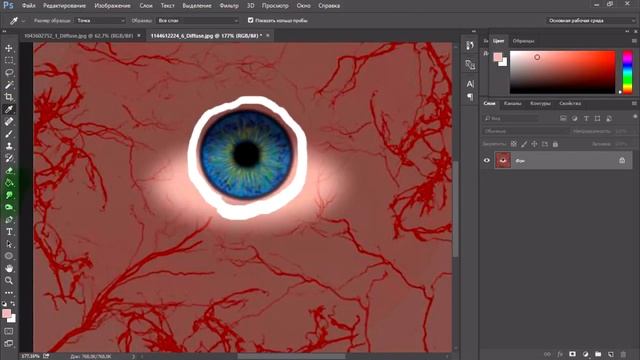Open sample size dropdown Точка
The image size is (640, 360).
pos(100,20)
